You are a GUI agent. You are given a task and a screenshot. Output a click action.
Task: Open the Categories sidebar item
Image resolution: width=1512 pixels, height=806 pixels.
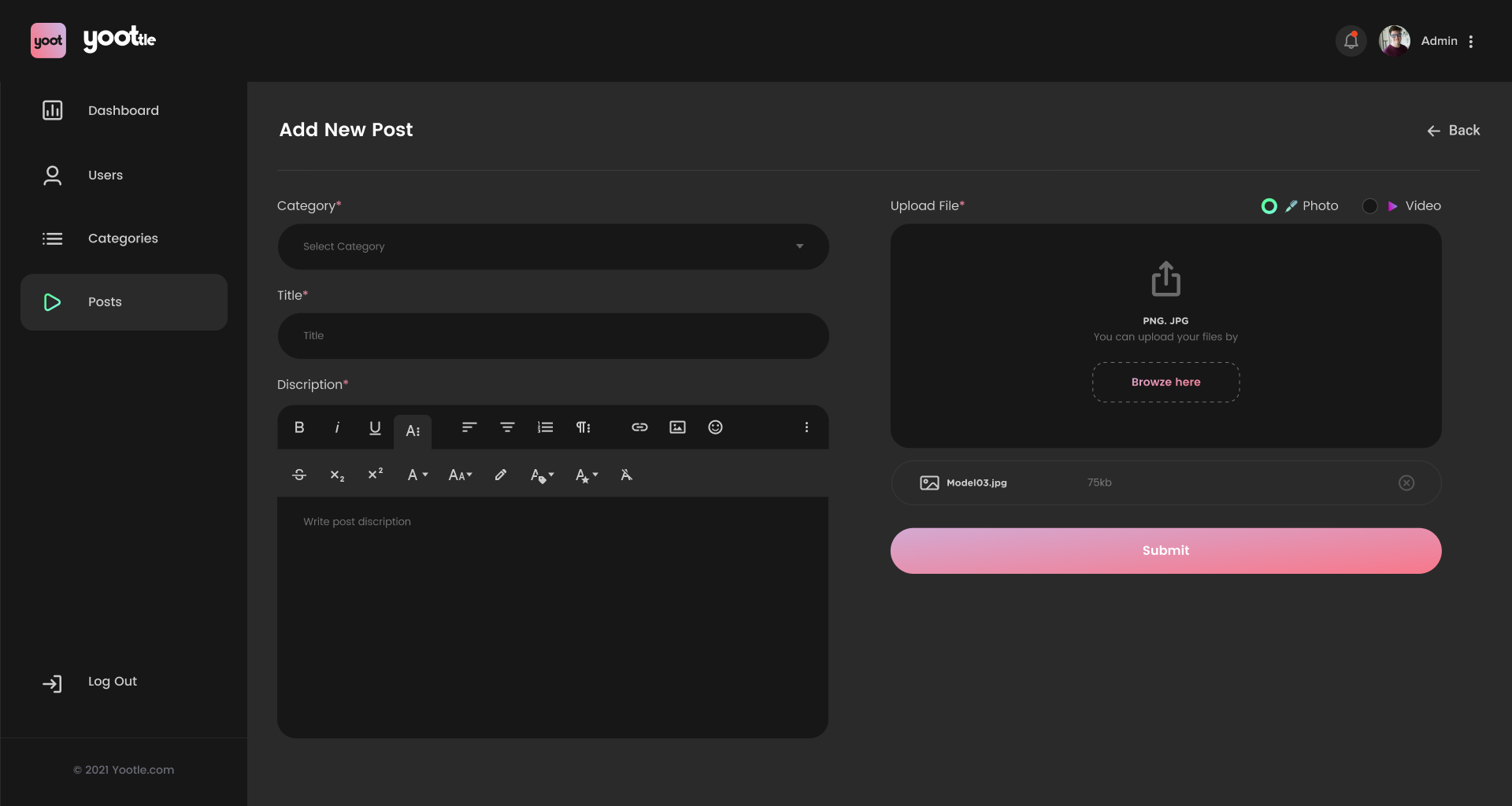point(123,238)
